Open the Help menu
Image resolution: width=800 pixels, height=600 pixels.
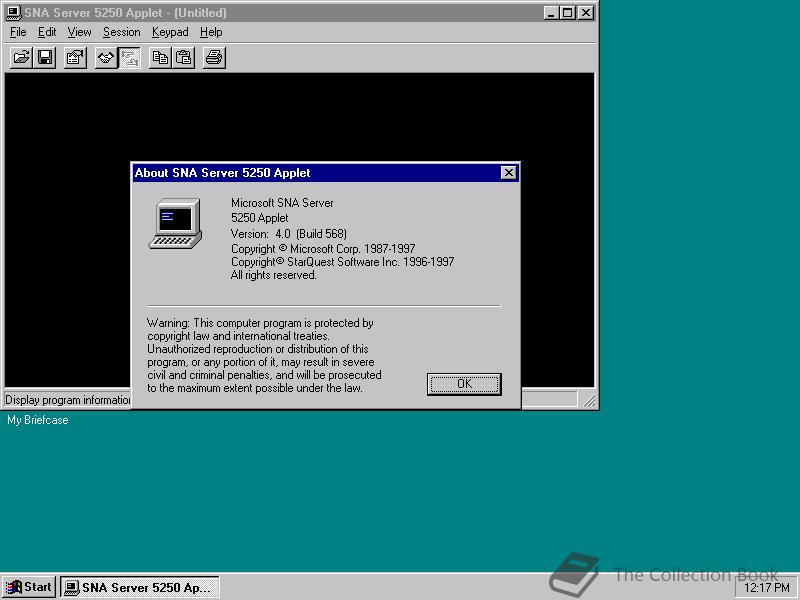click(x=211, y=32)
